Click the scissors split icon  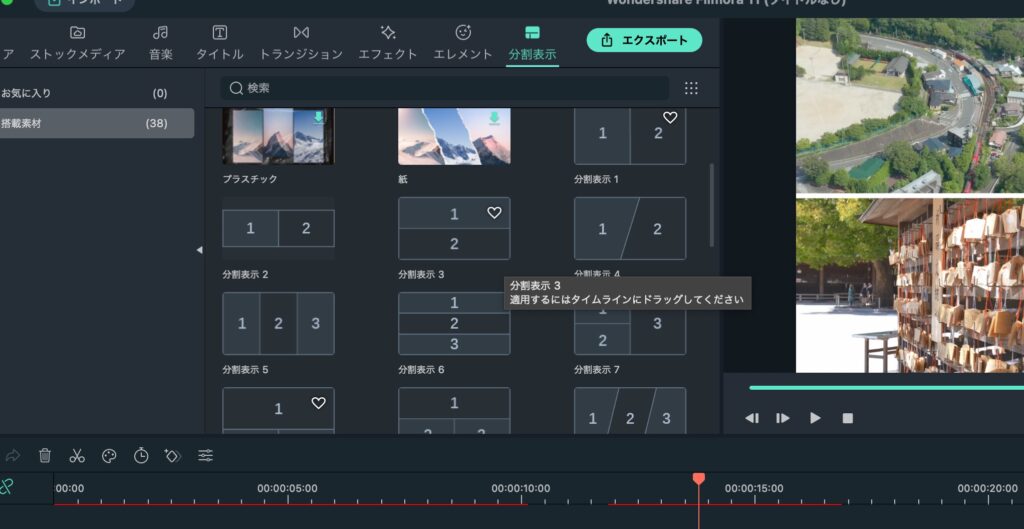[77, 456]
